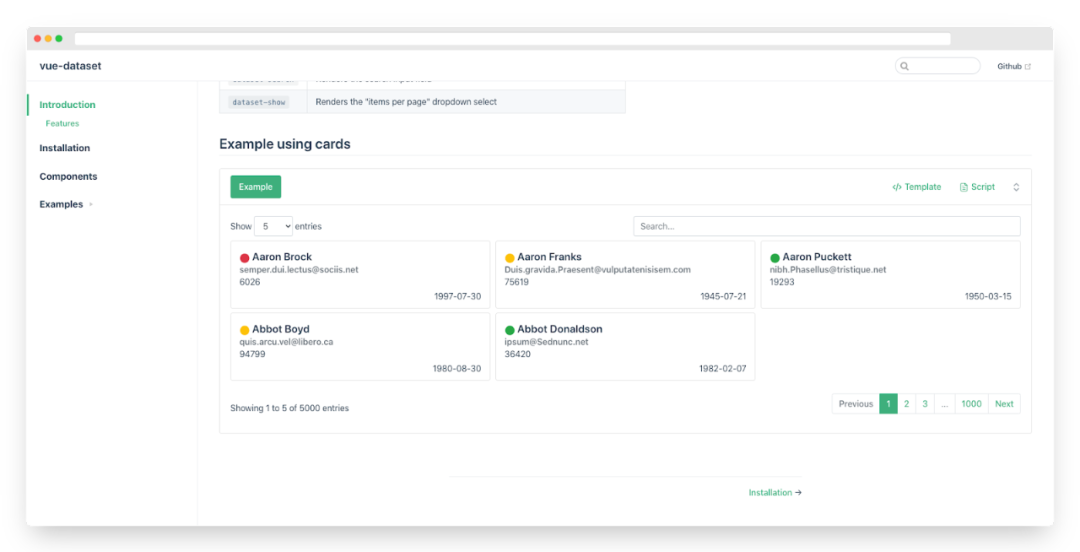Open the Components sidebar menu item
The image size is (1080, 552).
(x=68, y=176)
